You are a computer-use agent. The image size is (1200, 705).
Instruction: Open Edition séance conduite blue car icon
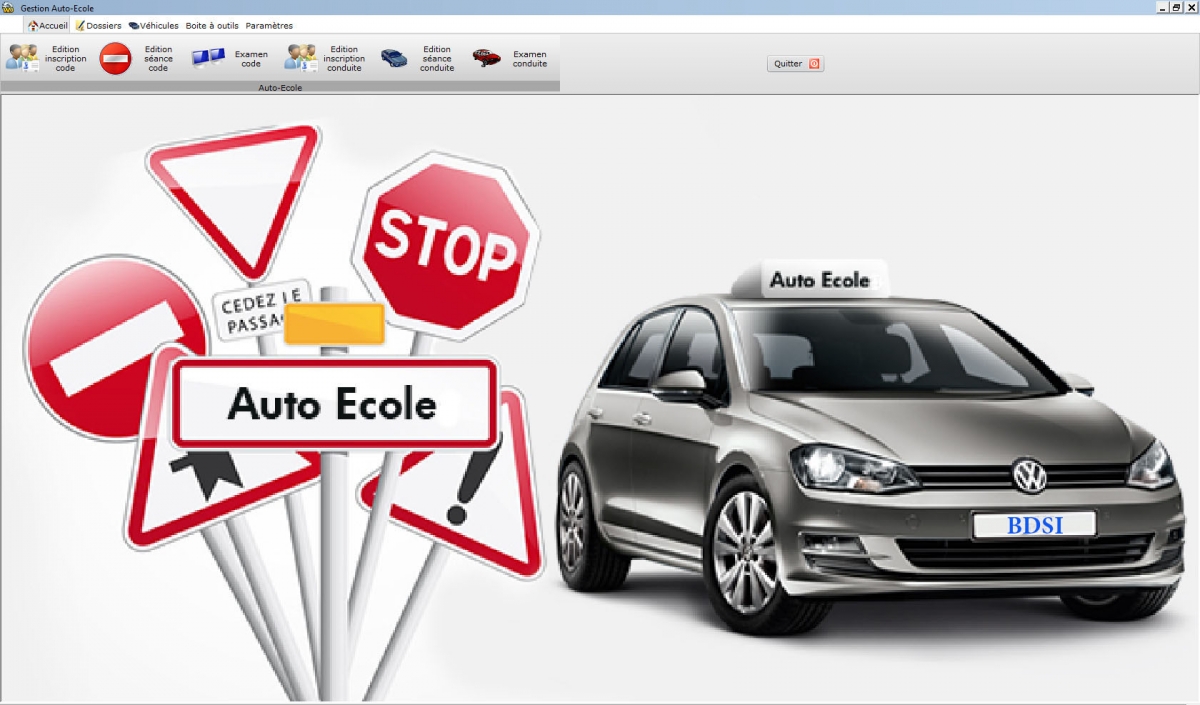[394, 58]
